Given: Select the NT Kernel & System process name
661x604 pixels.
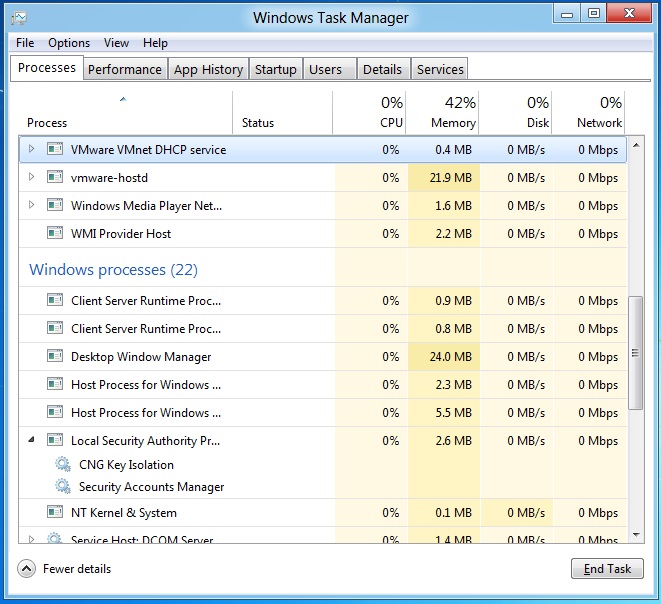Looking at the screenshot, I should (x=124, y=513).
